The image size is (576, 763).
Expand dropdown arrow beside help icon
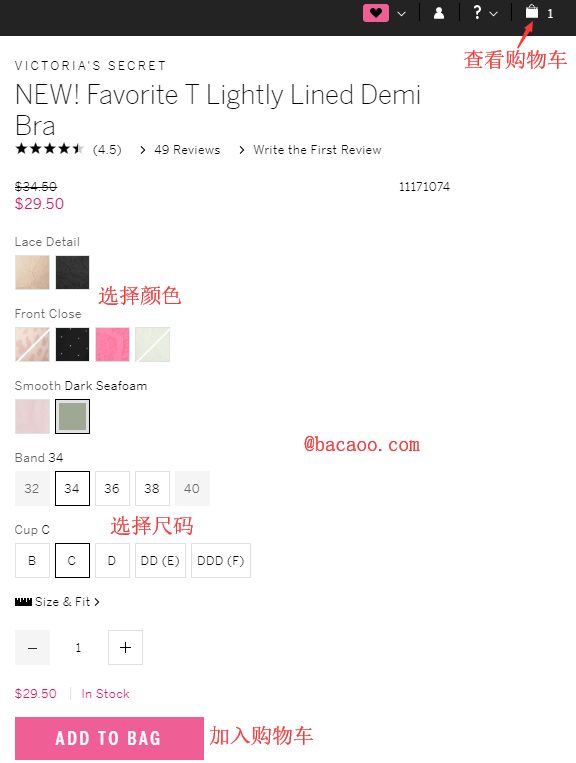click(493, 14)
